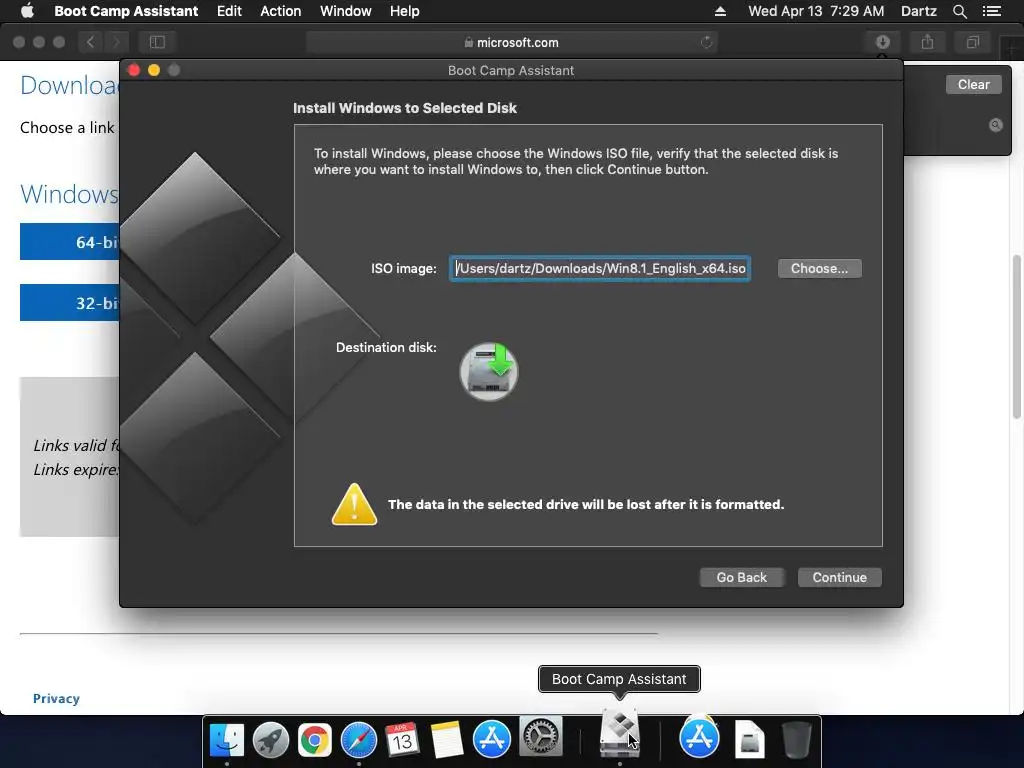Screen dimensions: 1024x768
Task: Open the disk image document in Dock
Action: (749, 740)
